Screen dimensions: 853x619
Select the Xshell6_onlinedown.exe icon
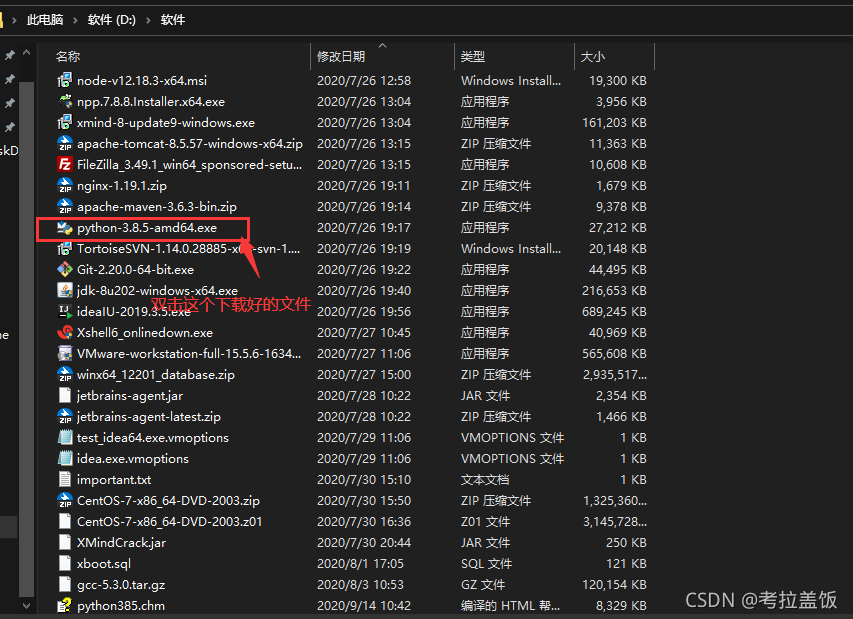tap(65, 332)
